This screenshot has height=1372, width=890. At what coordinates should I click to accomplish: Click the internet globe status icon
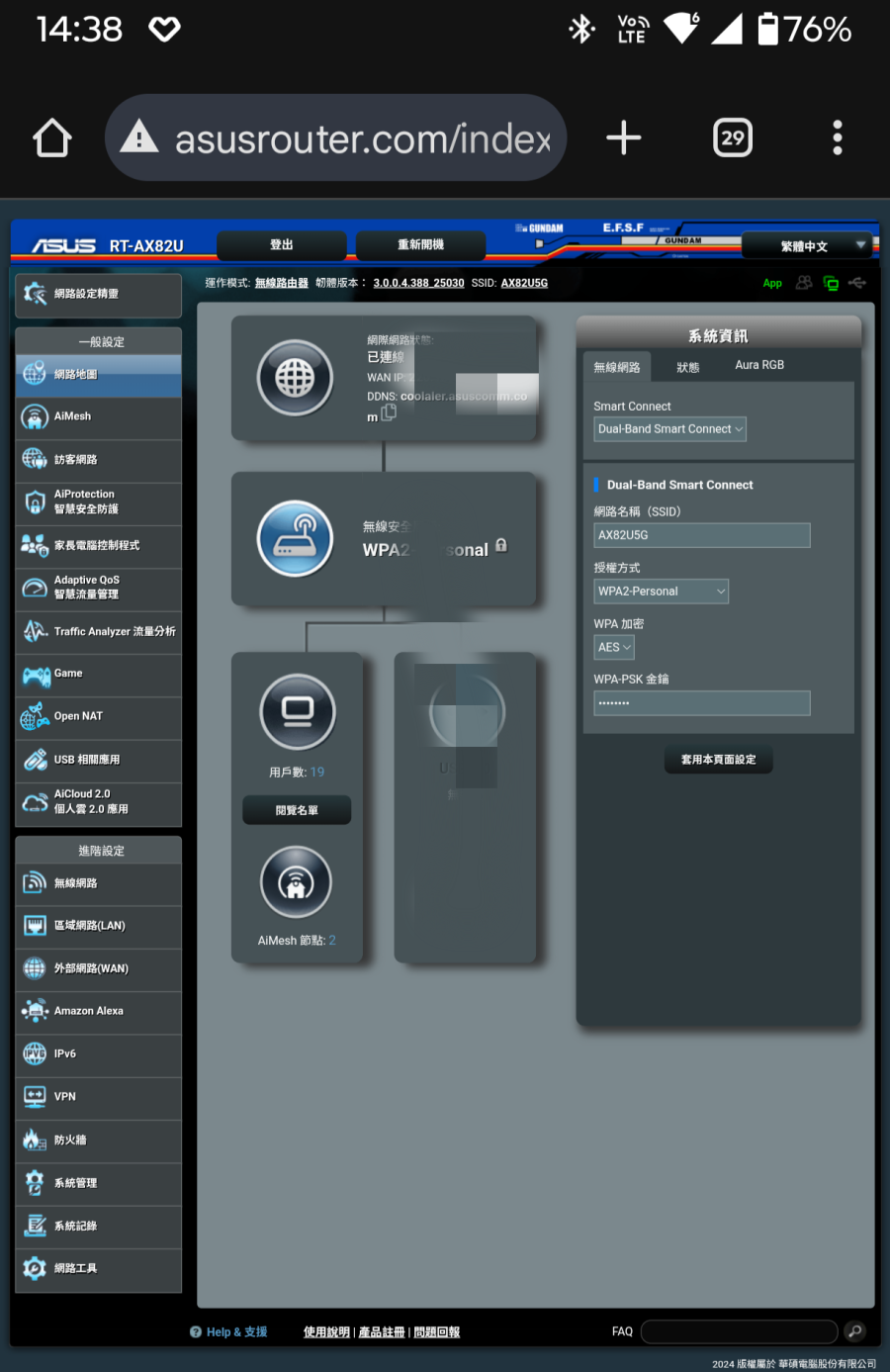click(295, 378)
